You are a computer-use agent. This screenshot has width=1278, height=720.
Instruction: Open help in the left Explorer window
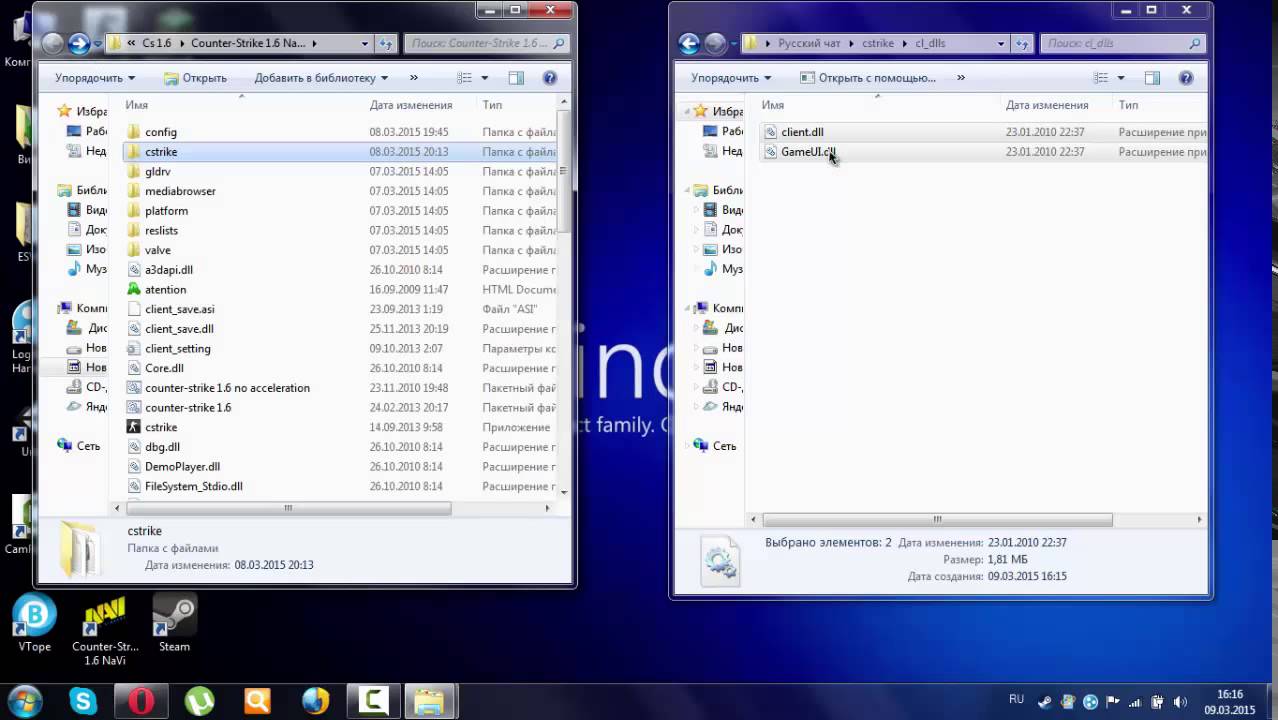point(549,77)
